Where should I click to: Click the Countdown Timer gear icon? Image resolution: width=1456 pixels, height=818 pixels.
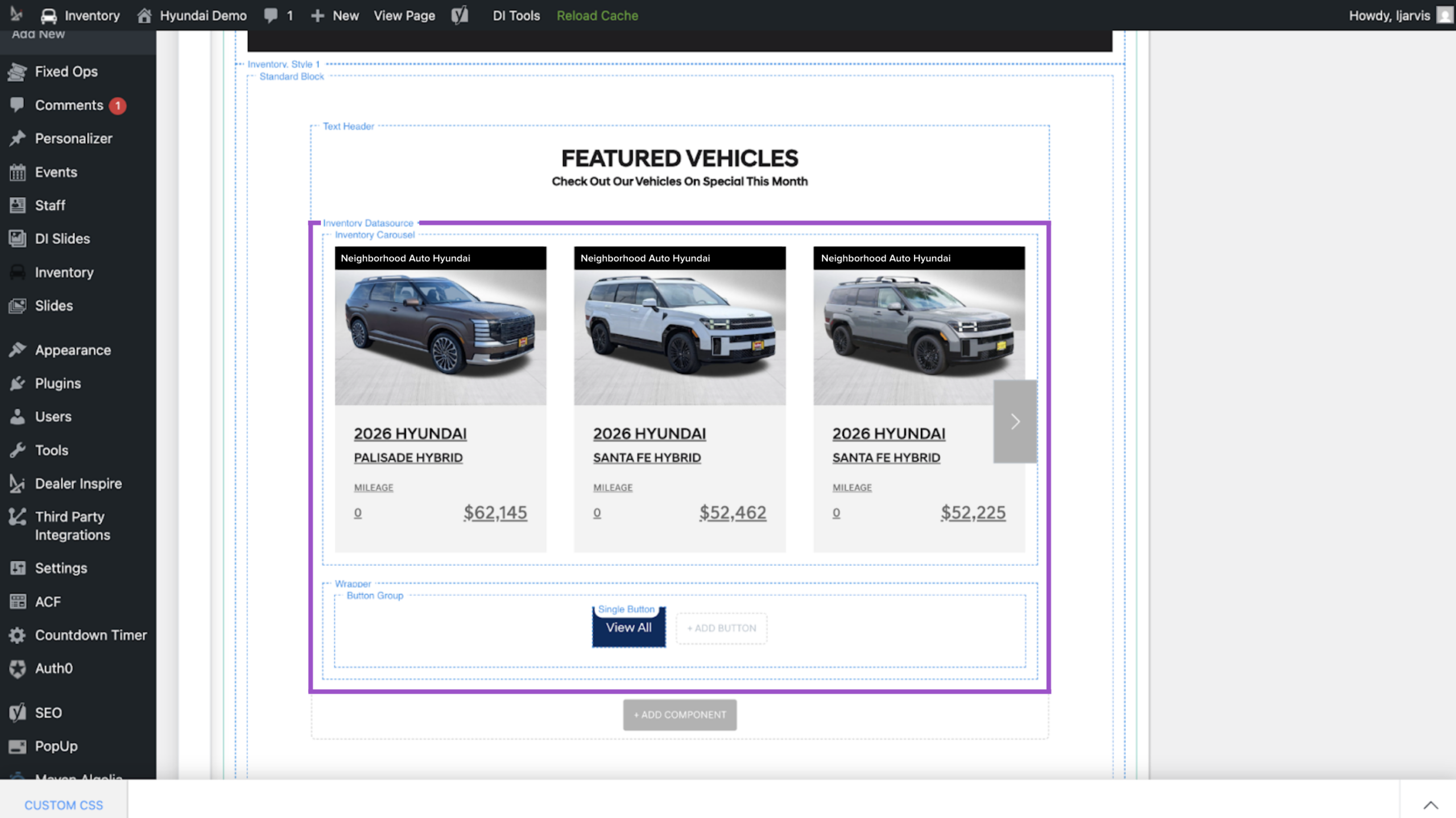click(18, 635)
